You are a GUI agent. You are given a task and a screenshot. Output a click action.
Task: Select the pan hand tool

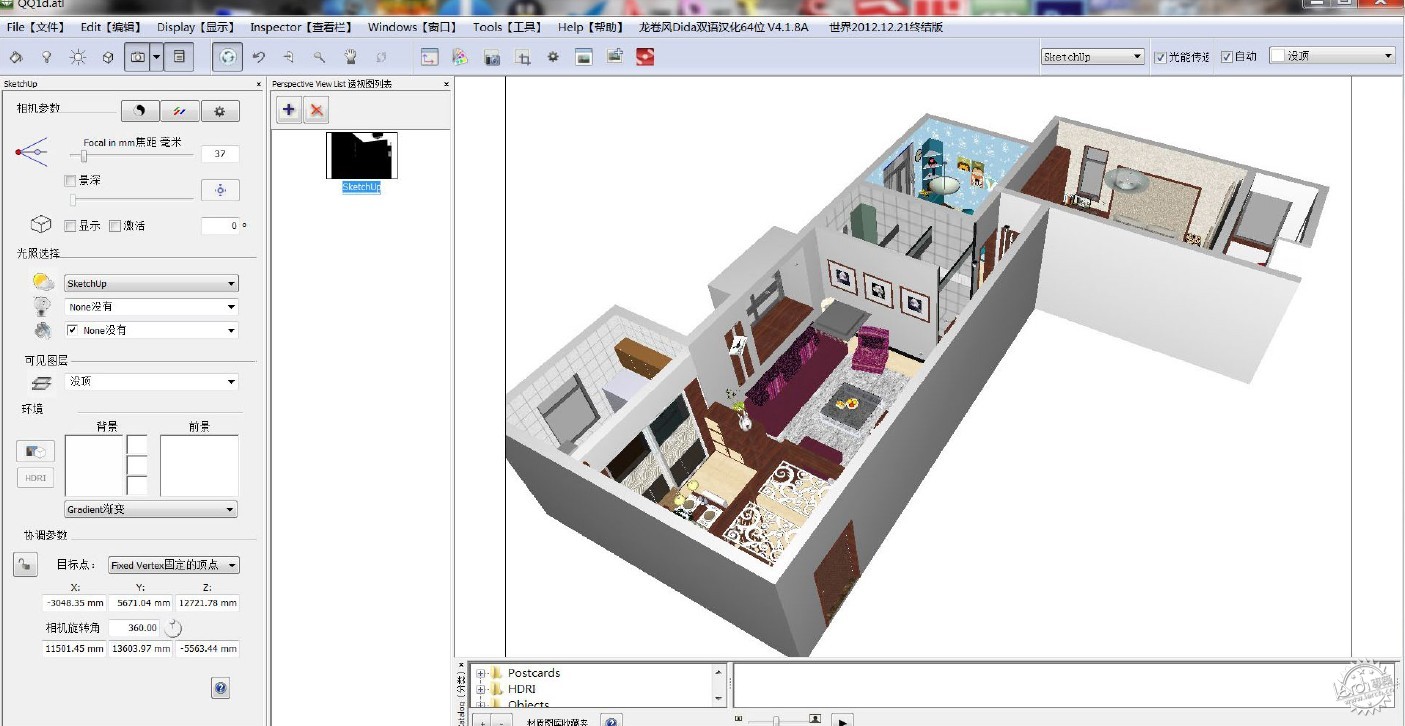tap(350, 57)
